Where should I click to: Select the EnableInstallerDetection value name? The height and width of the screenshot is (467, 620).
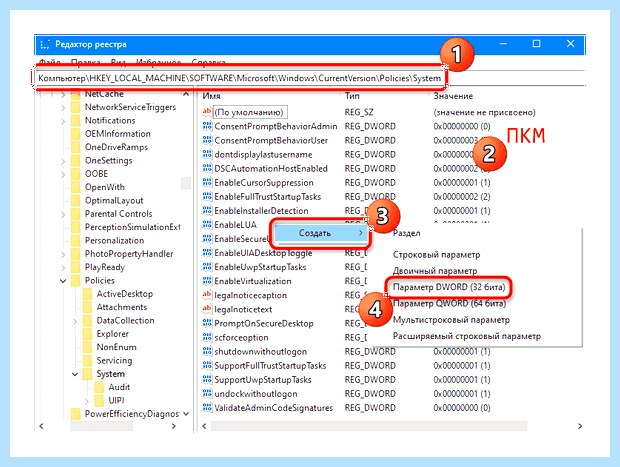click(261, 210)
